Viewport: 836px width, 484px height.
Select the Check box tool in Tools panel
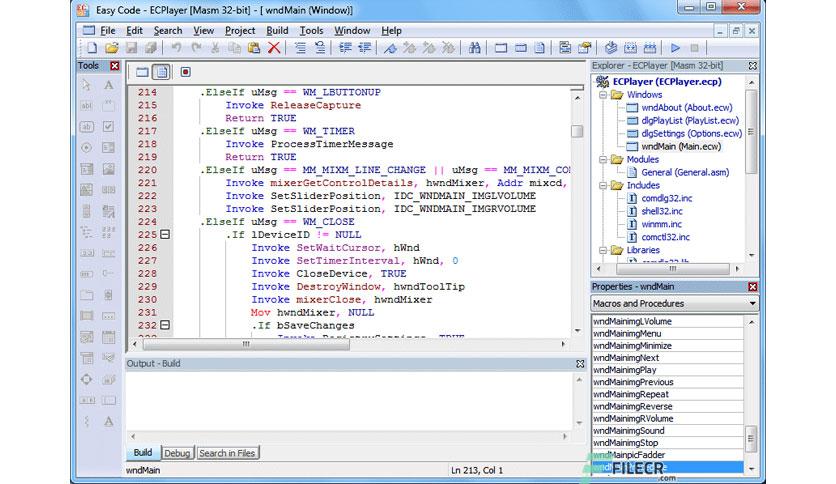coord(108,126)
